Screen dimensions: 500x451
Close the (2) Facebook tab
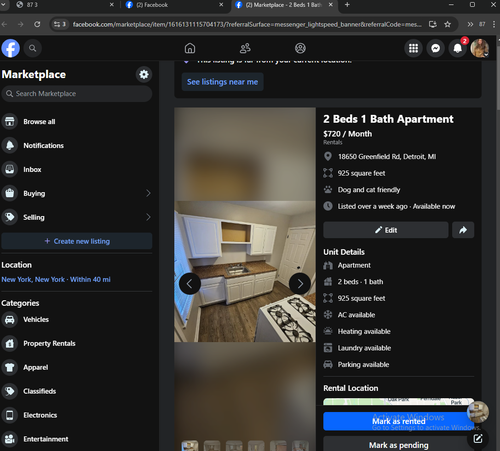click(x=221, y=5)
